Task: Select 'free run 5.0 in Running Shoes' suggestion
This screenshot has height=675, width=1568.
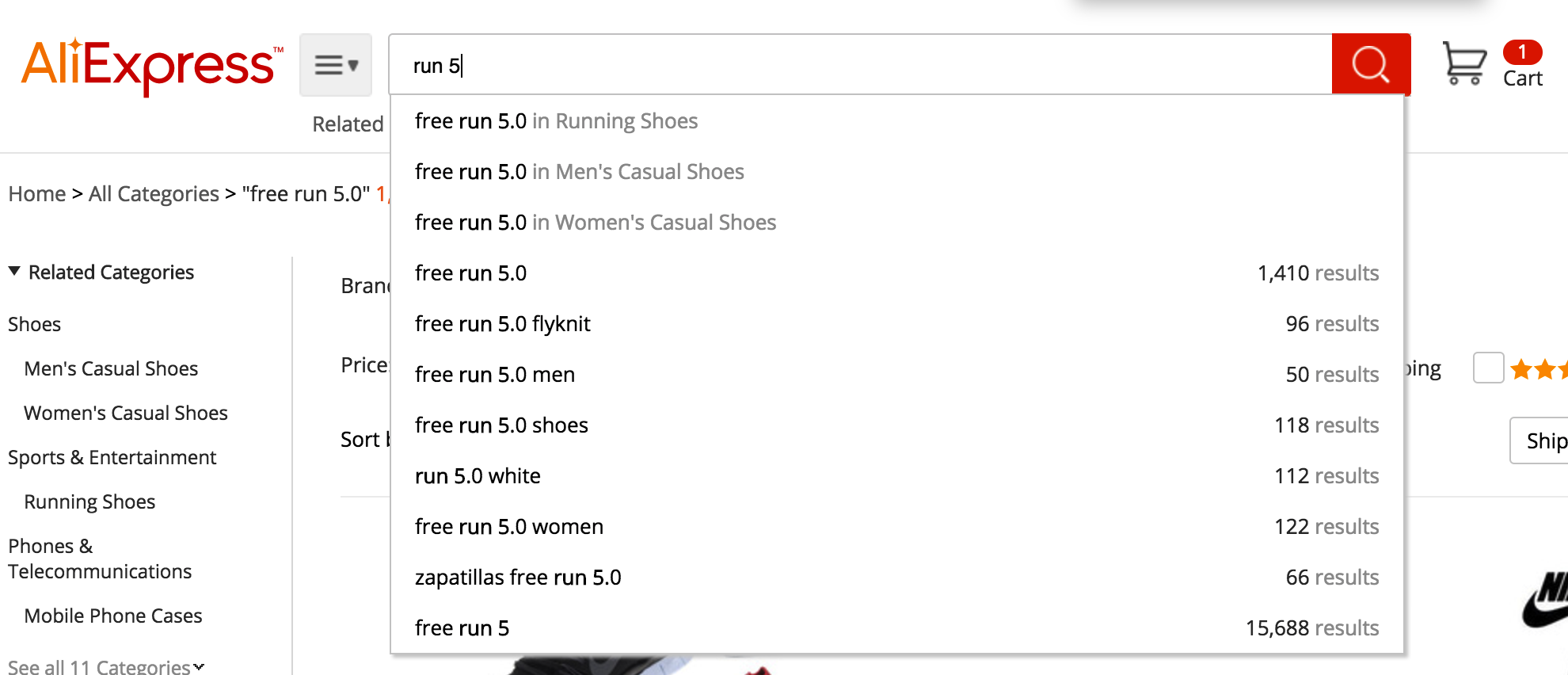Action: coord(897,121)
